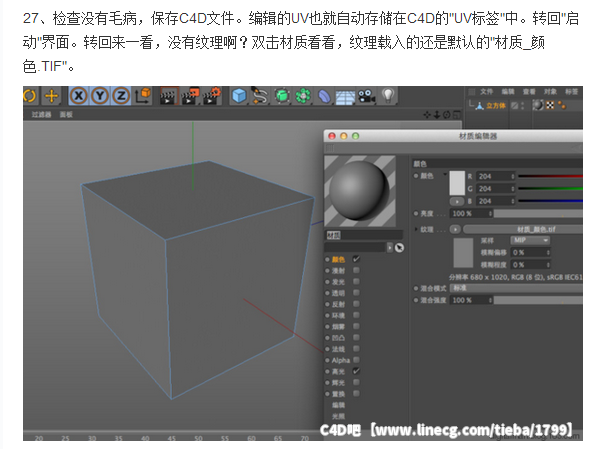
Task: Click the 亮度 brightness slider
Action: click(x=538, y=214)
